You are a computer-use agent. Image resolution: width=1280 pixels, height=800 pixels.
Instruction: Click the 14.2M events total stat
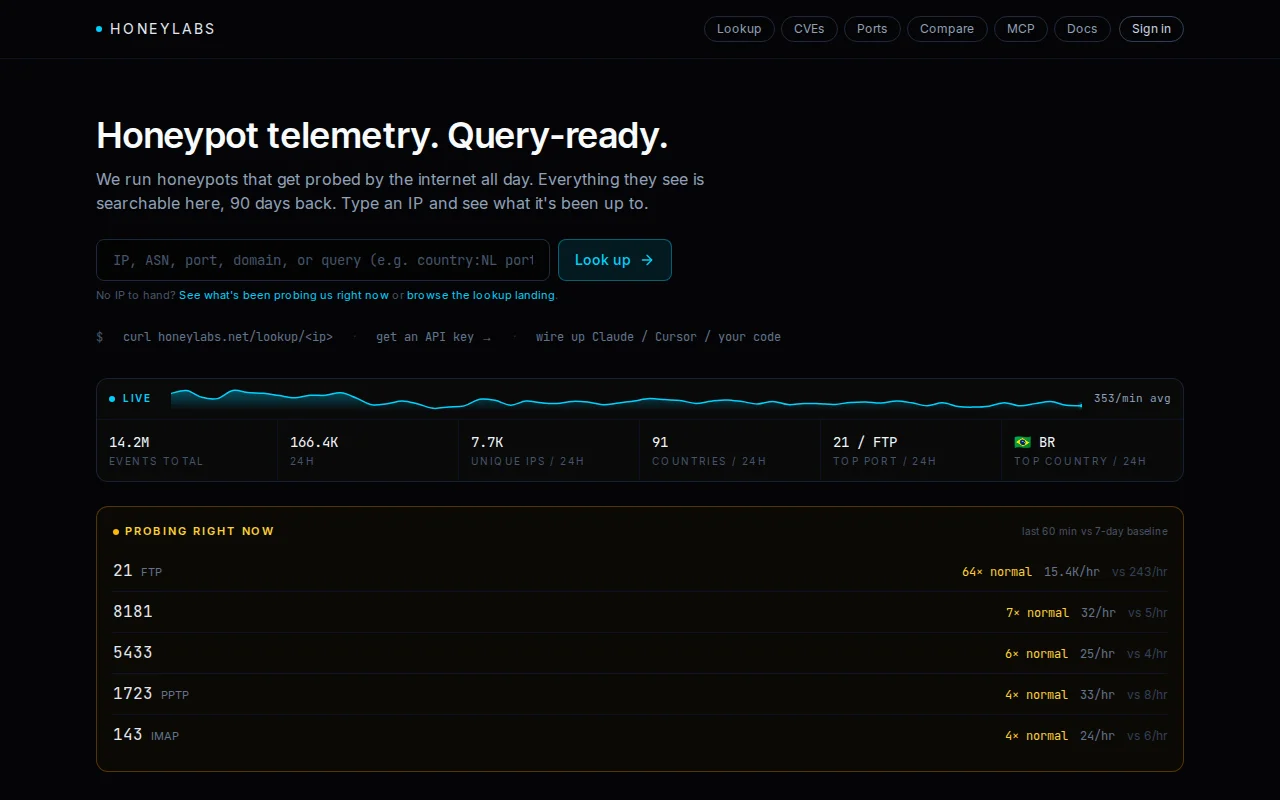pos(187,450)
